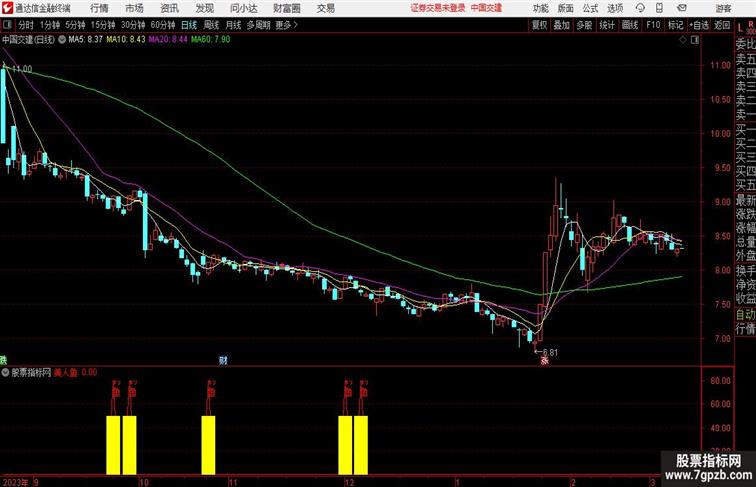Toggle the side panel icon near diamond

point(695,40)
